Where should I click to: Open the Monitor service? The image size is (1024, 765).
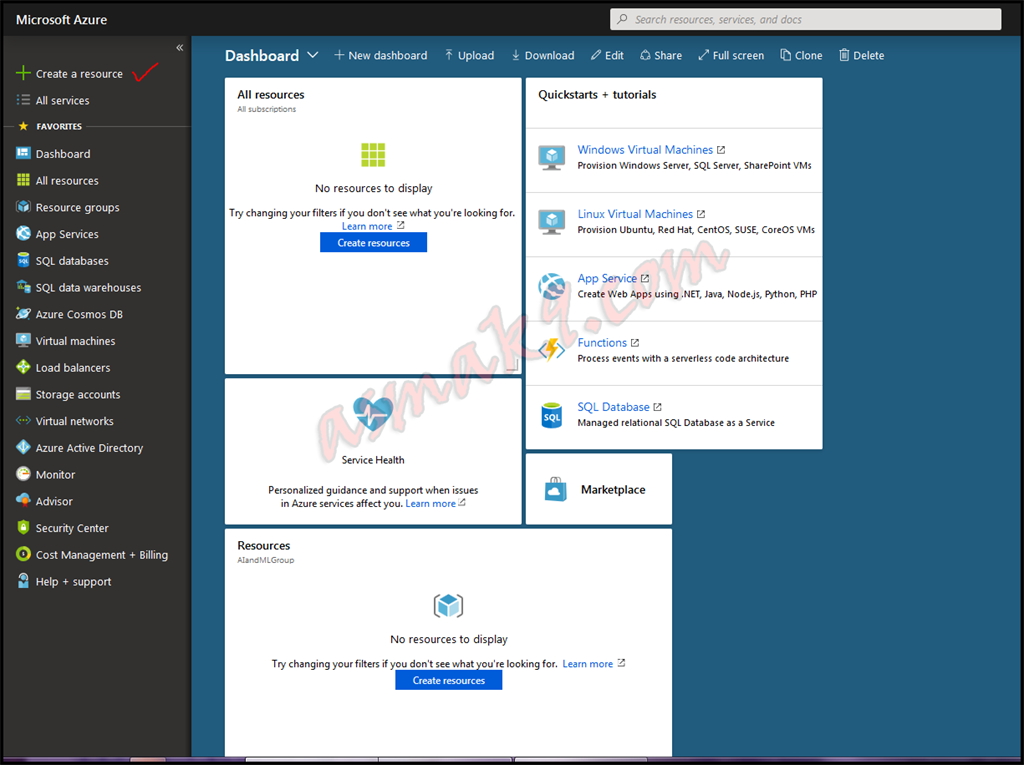pos(24,474)
